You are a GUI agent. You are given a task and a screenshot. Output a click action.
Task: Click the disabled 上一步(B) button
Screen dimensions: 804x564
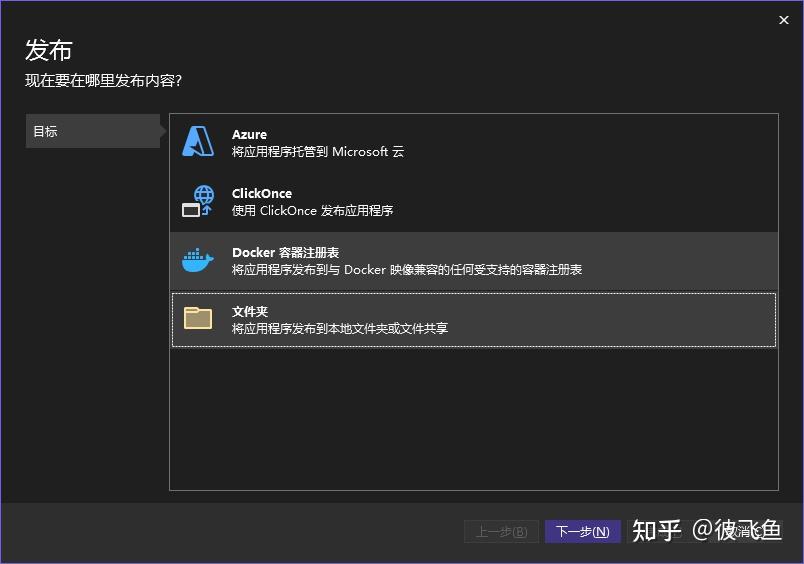point(501,532)
